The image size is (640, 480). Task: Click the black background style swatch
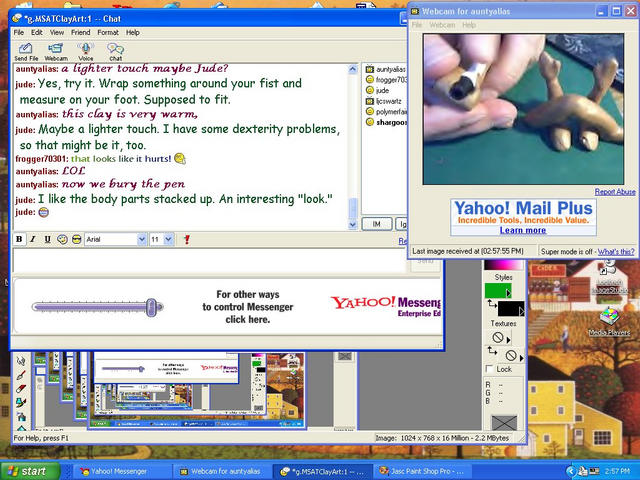(x=509, y=309)
